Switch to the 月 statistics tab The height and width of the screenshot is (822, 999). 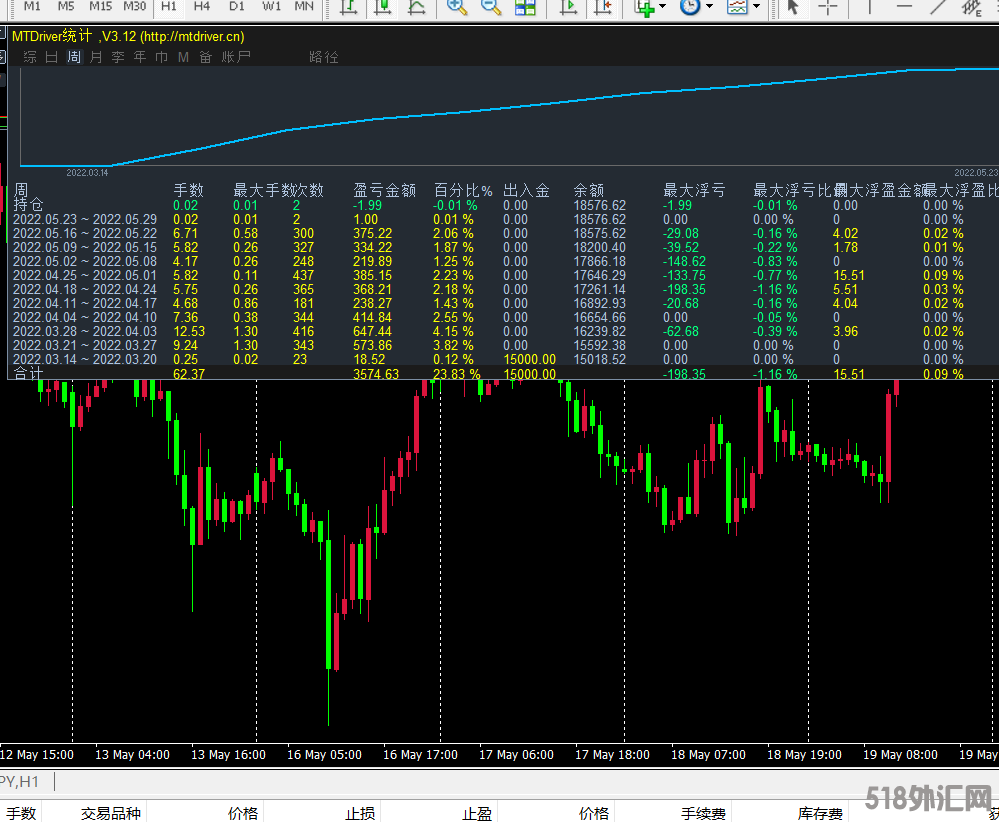96,57
